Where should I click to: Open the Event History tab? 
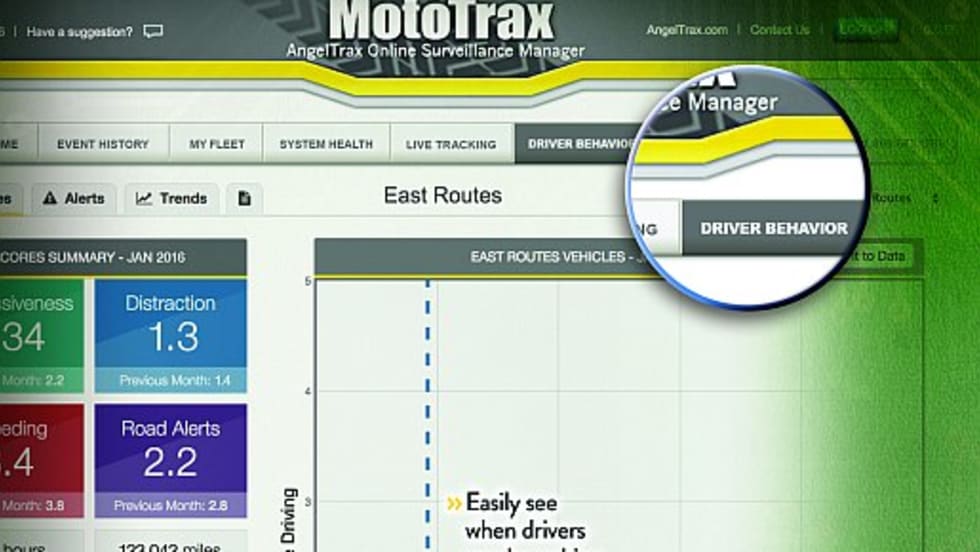[x=102, y=144]
